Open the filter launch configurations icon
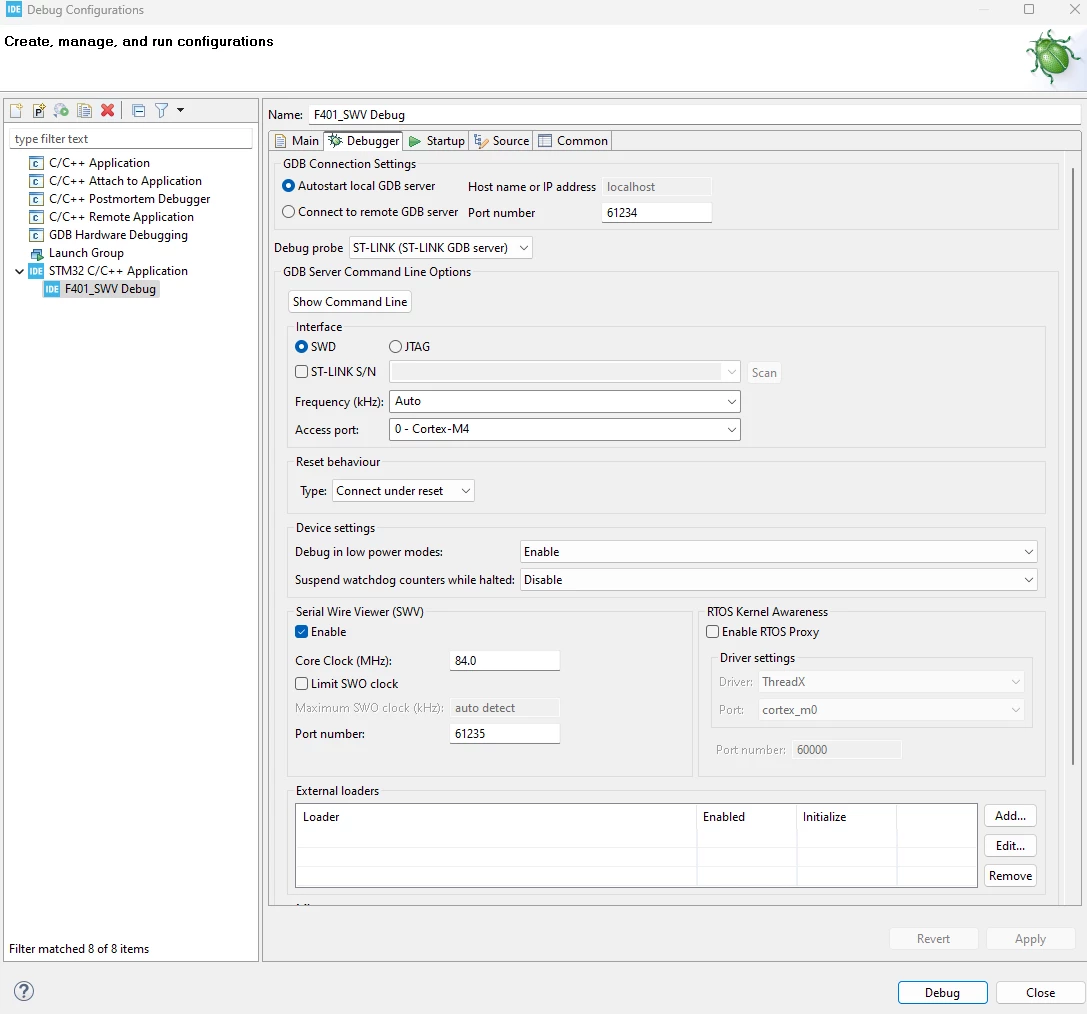 (162, 110)
